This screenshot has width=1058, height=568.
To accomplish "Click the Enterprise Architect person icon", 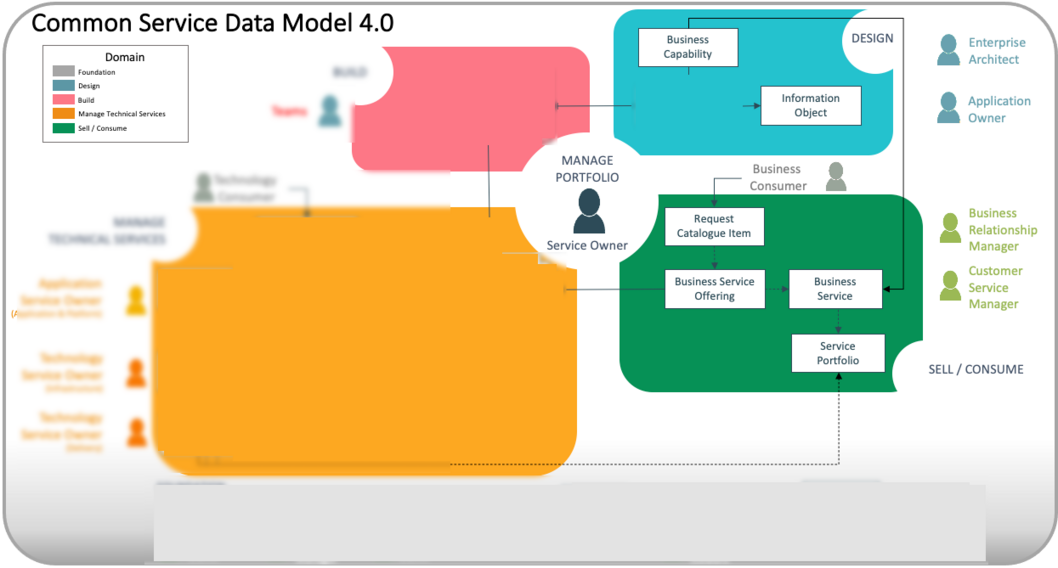I will click(x=948, y=50).
